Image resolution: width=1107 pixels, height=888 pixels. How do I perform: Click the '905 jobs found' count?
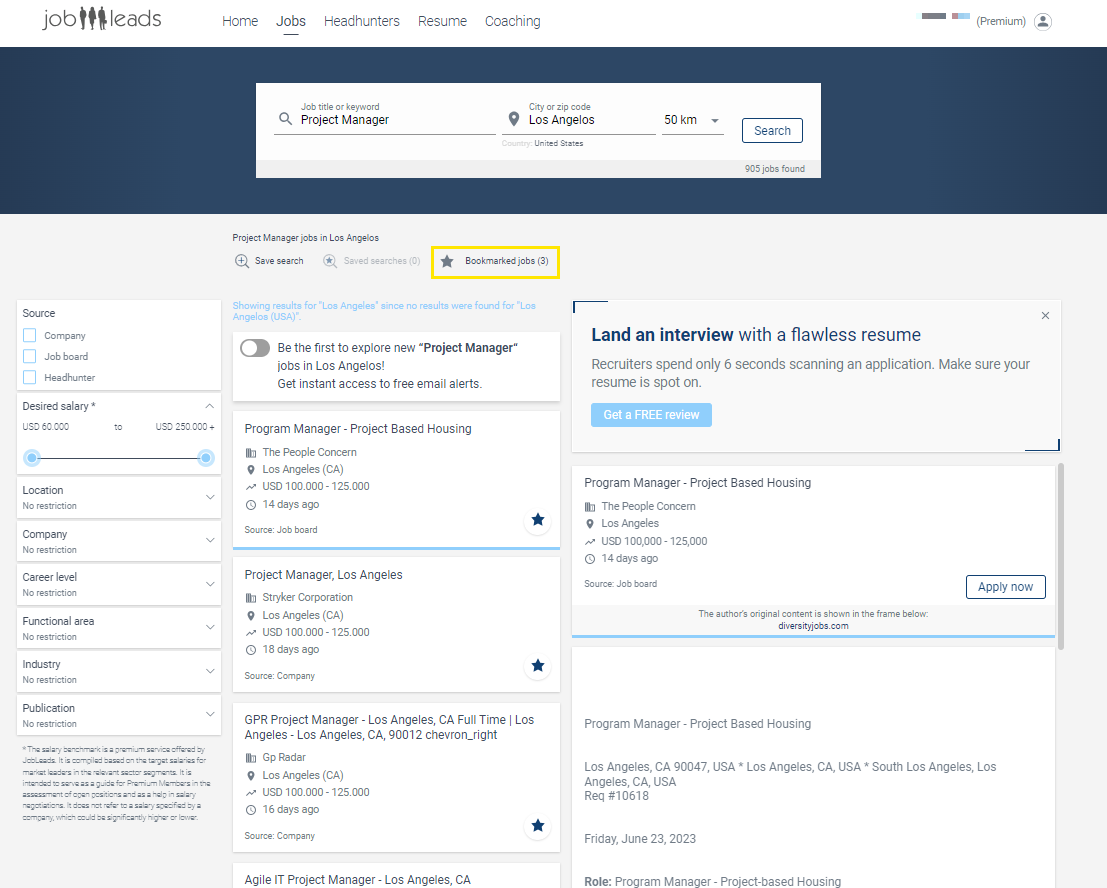pos(774,169)
